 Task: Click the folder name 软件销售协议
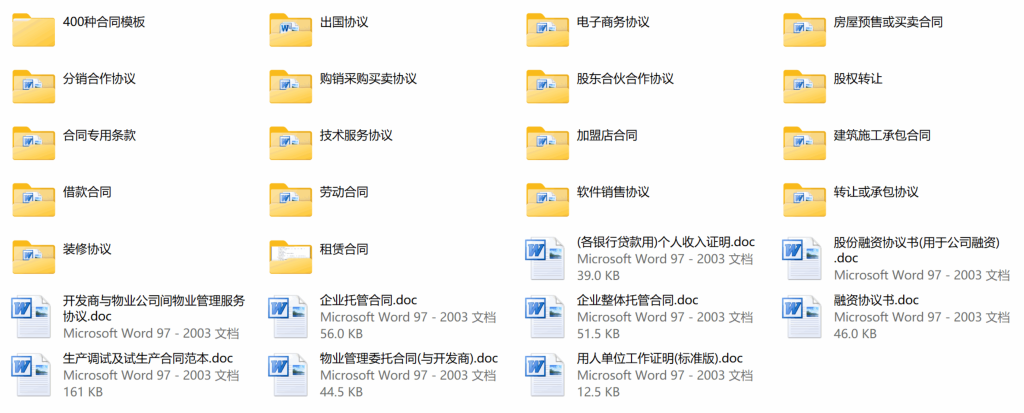click(613, 193)
